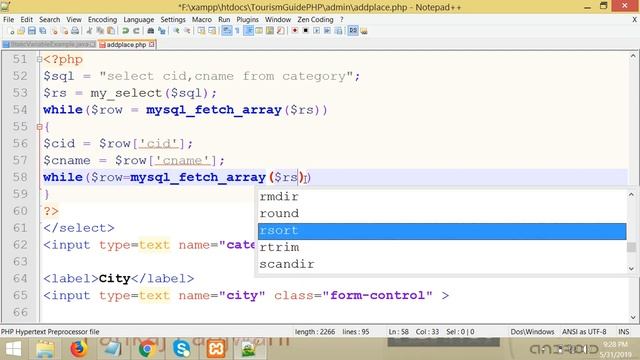640x360 pixels.
Task: Open the Encoding menu
Action: tap(102, 20)
